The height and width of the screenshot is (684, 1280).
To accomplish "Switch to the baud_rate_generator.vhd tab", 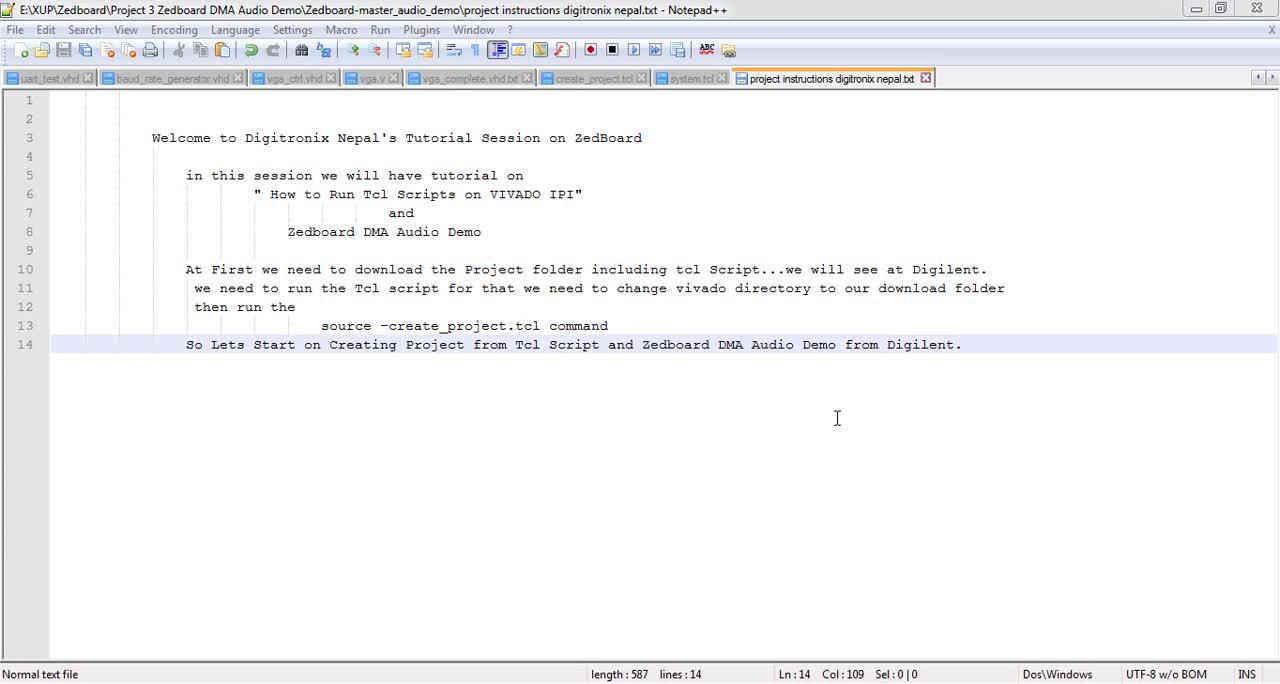I will [x=172, y=78].
